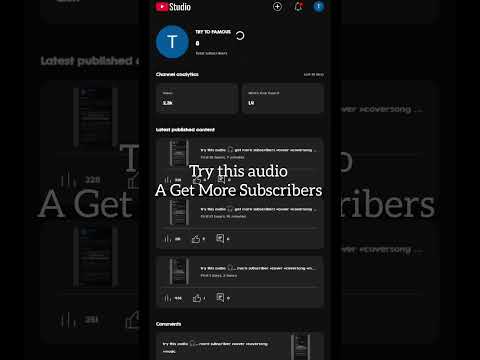This screenshot has height=360, width=480.
Task: Open the first published video thumbnail
Action: pyautogui.click(x=179, y=153)
